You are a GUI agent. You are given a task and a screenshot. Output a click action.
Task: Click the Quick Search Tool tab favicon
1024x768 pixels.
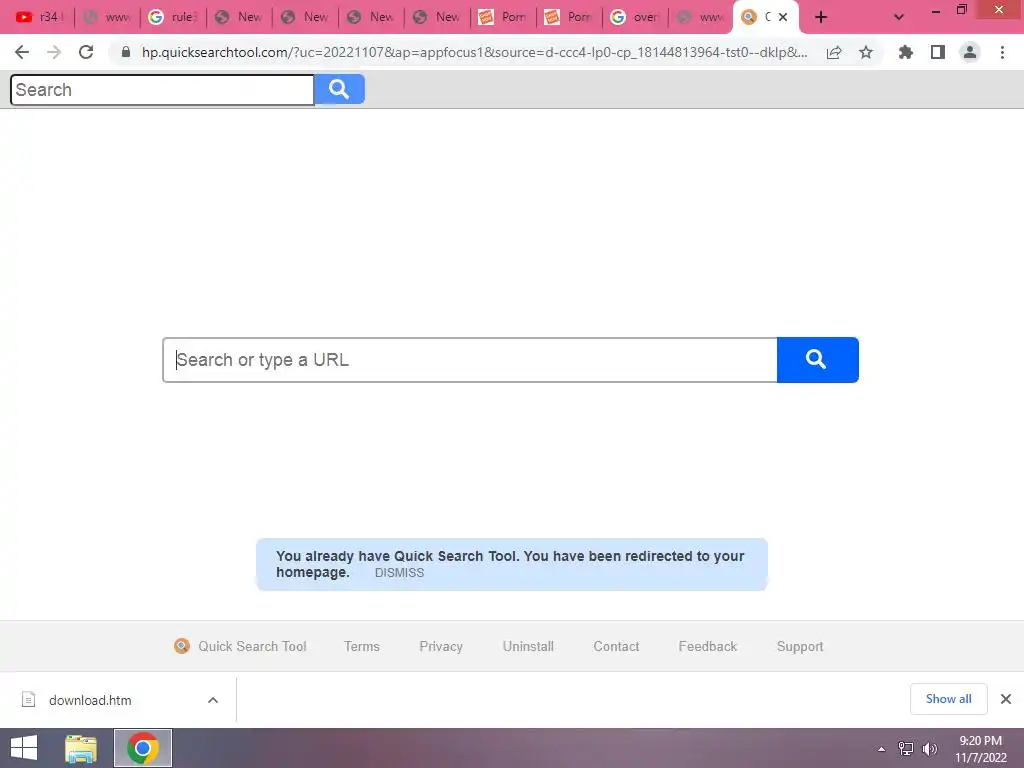pyautogui.click(x=749, y=17)
